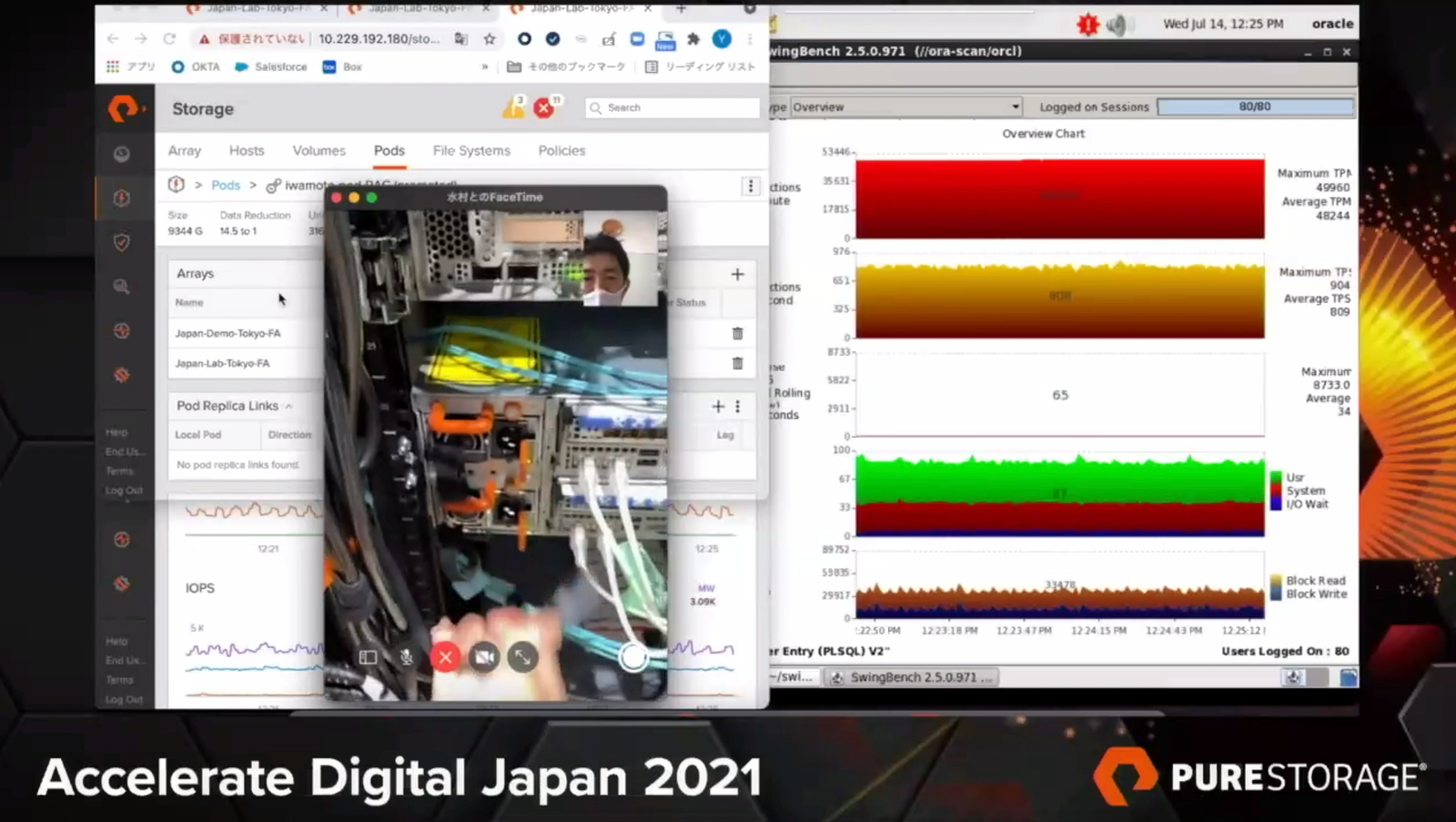Open the Chrome profile avatar
The width and height of the screenshot is (1456, 822).
tap(722, 39)
